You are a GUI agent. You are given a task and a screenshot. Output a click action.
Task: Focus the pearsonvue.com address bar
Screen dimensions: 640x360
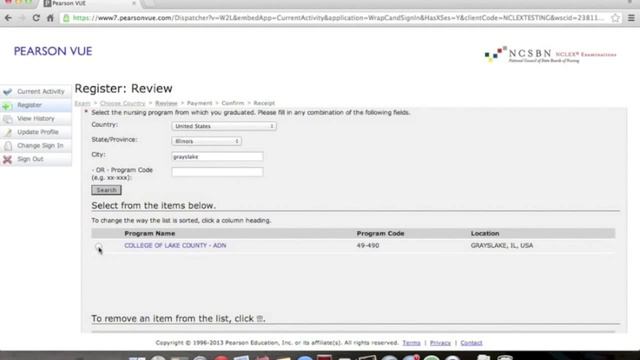point(339,18)
